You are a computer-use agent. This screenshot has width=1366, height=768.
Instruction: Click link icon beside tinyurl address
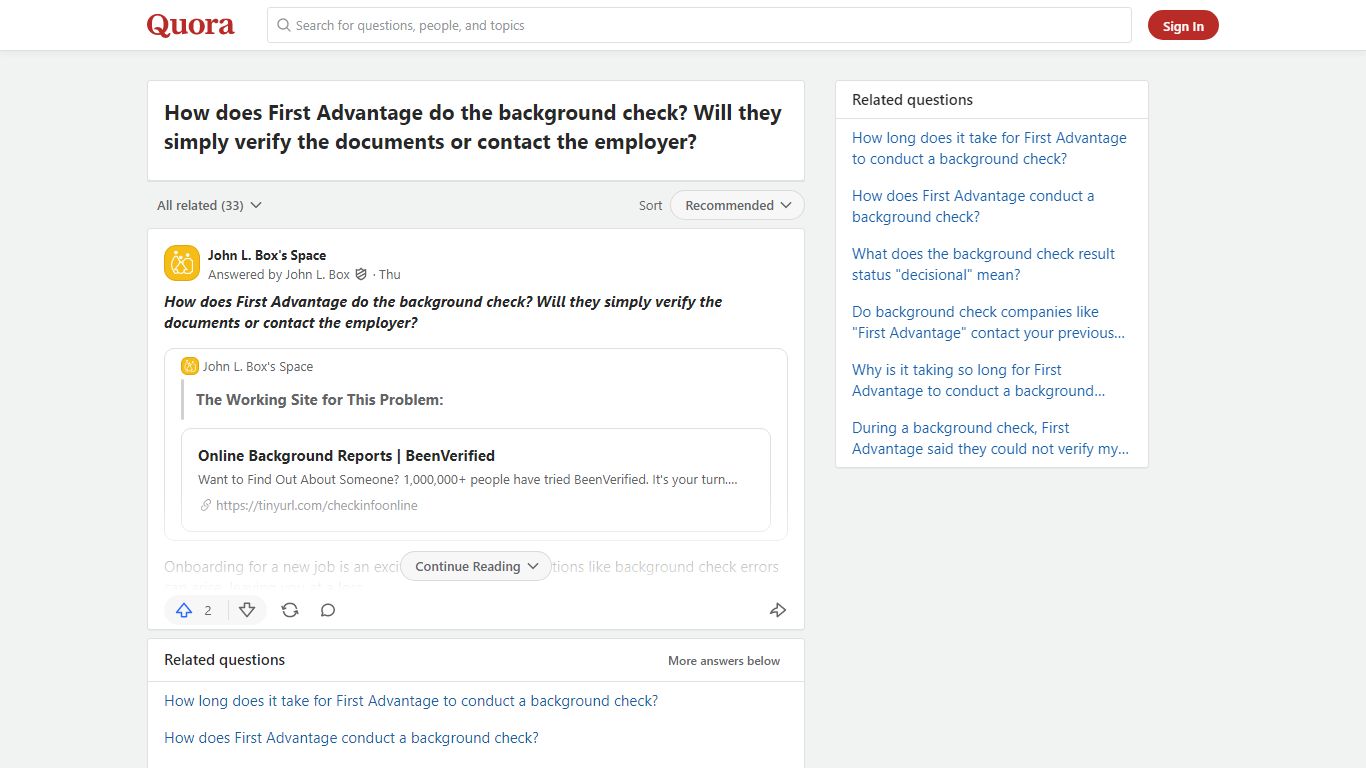click(x=206, y=505)
